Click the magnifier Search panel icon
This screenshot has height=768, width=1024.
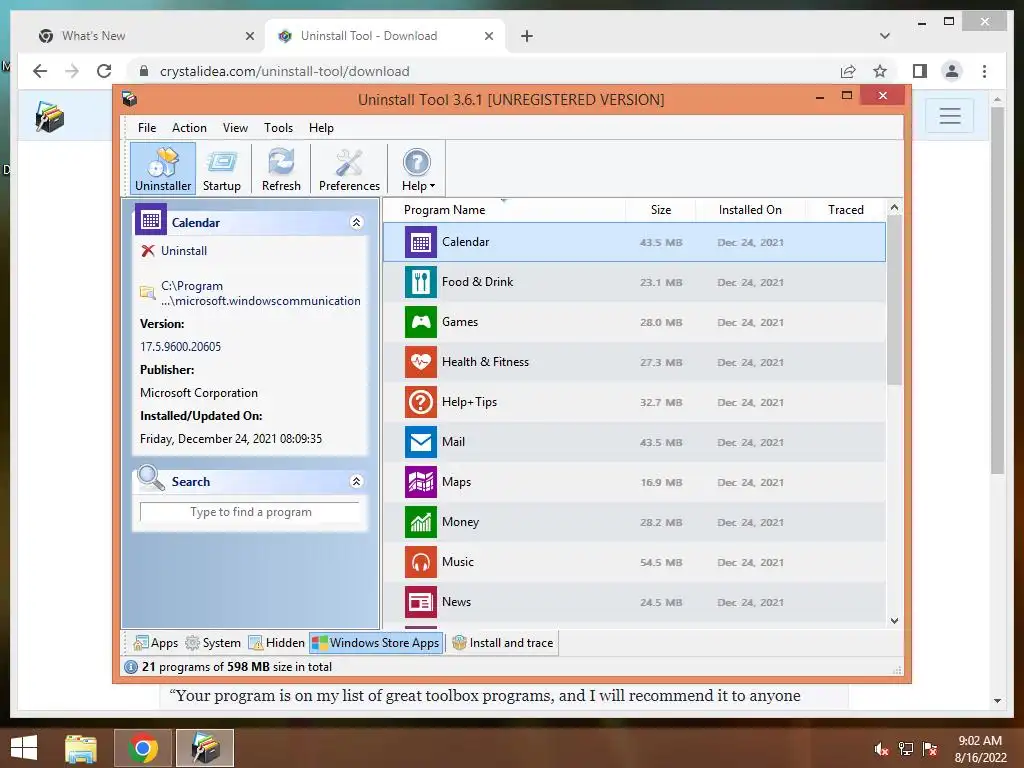pyautogui.click(x=151, y=478)
